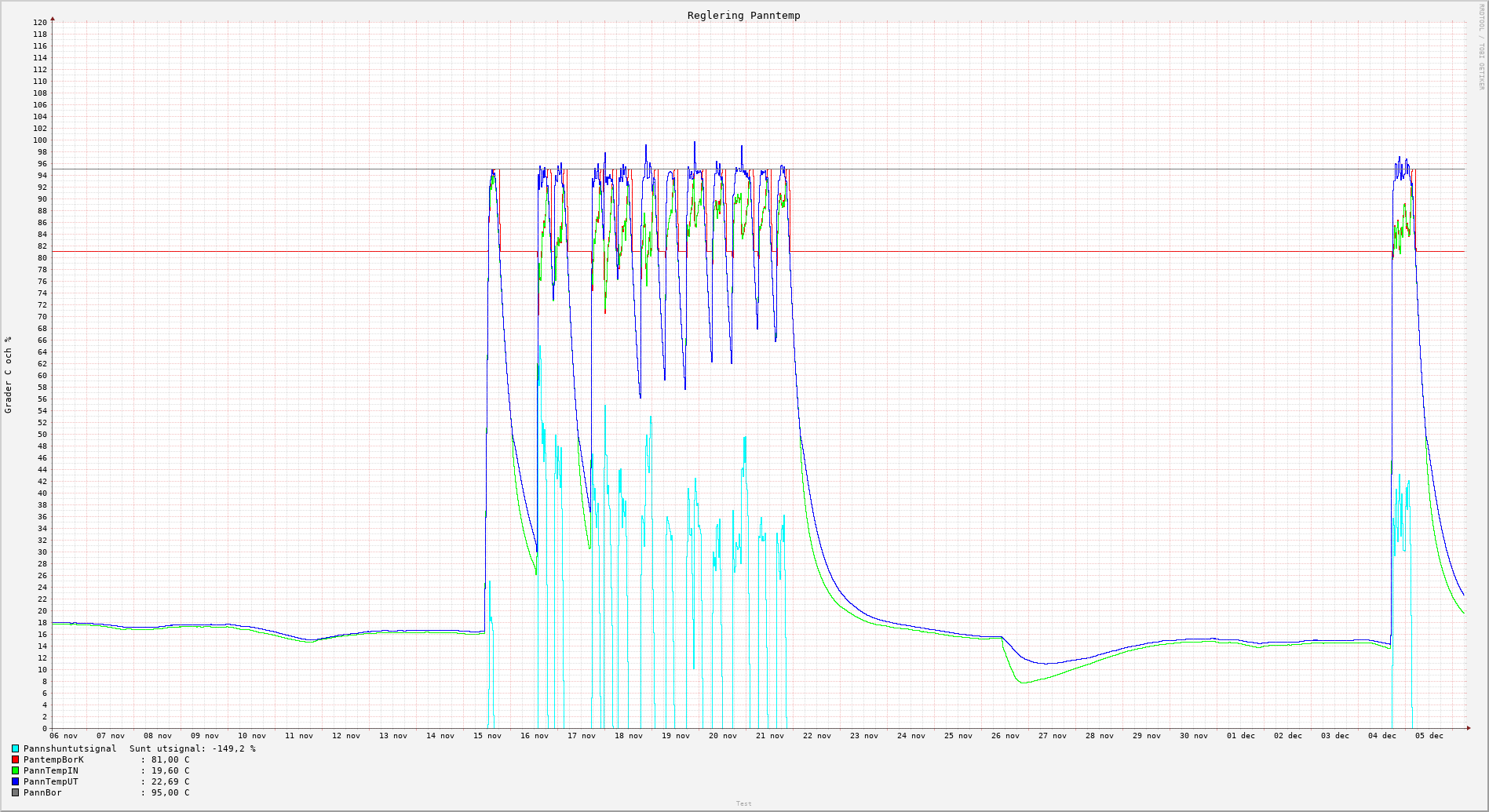Image resolution: width=1489 pixels, height=812 pixels.
Task: Select the 06 nov date marker
Action: pyautogui.click(x=64, y=736)
